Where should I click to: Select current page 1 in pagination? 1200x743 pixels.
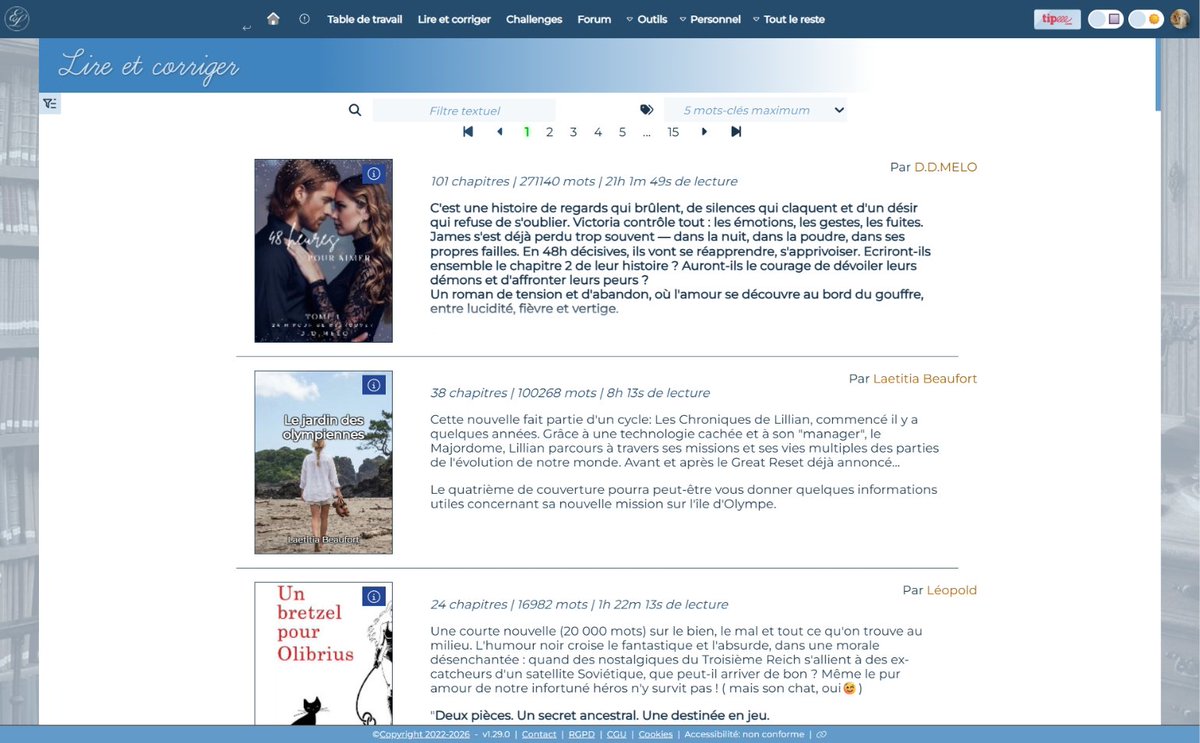pos(527,132)
